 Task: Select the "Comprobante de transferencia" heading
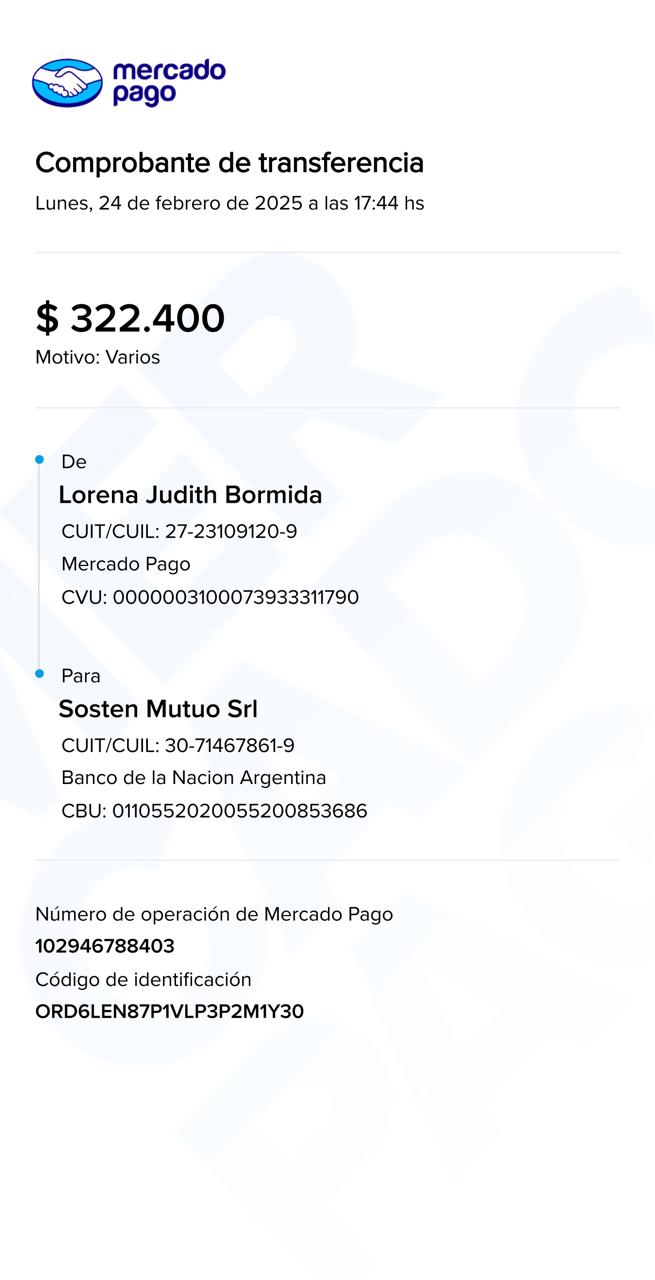click(x=229, y=163)
